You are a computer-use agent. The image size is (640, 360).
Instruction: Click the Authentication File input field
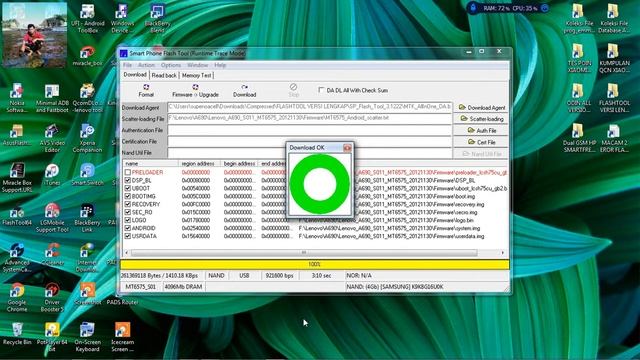pos(309,130)
